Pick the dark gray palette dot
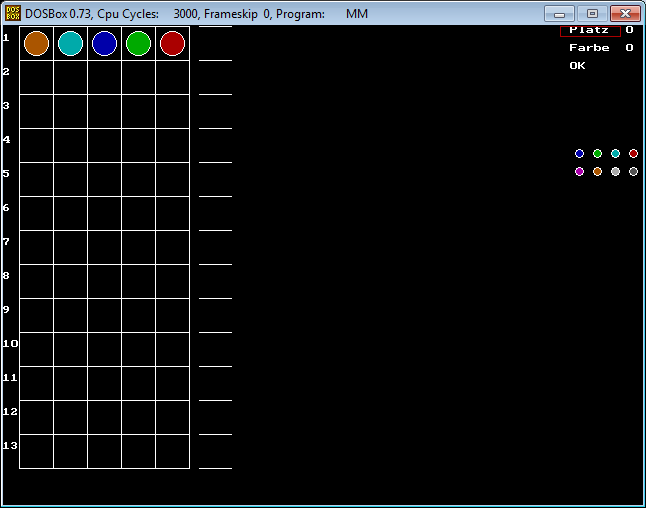 click(x=633, y=172)
